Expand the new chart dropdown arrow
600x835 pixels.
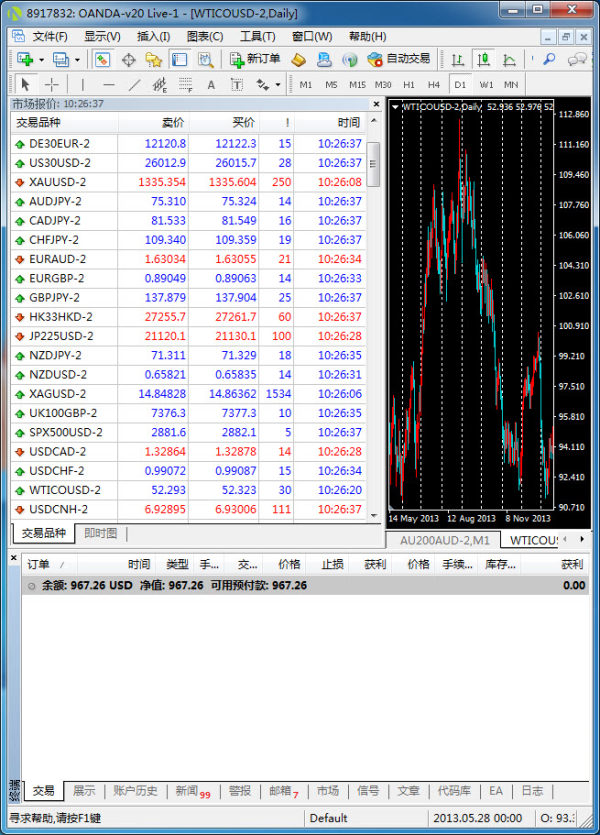tap(41, 60)
